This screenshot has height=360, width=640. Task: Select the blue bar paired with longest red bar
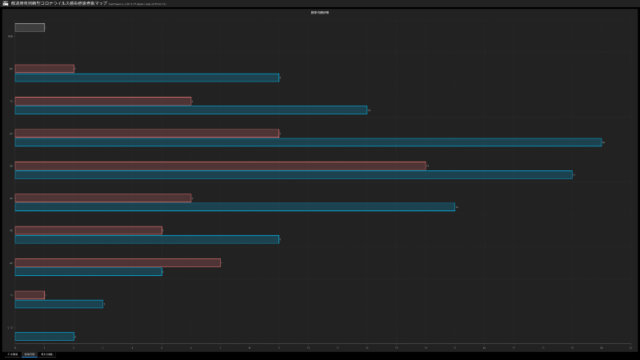tap(294, 175)
